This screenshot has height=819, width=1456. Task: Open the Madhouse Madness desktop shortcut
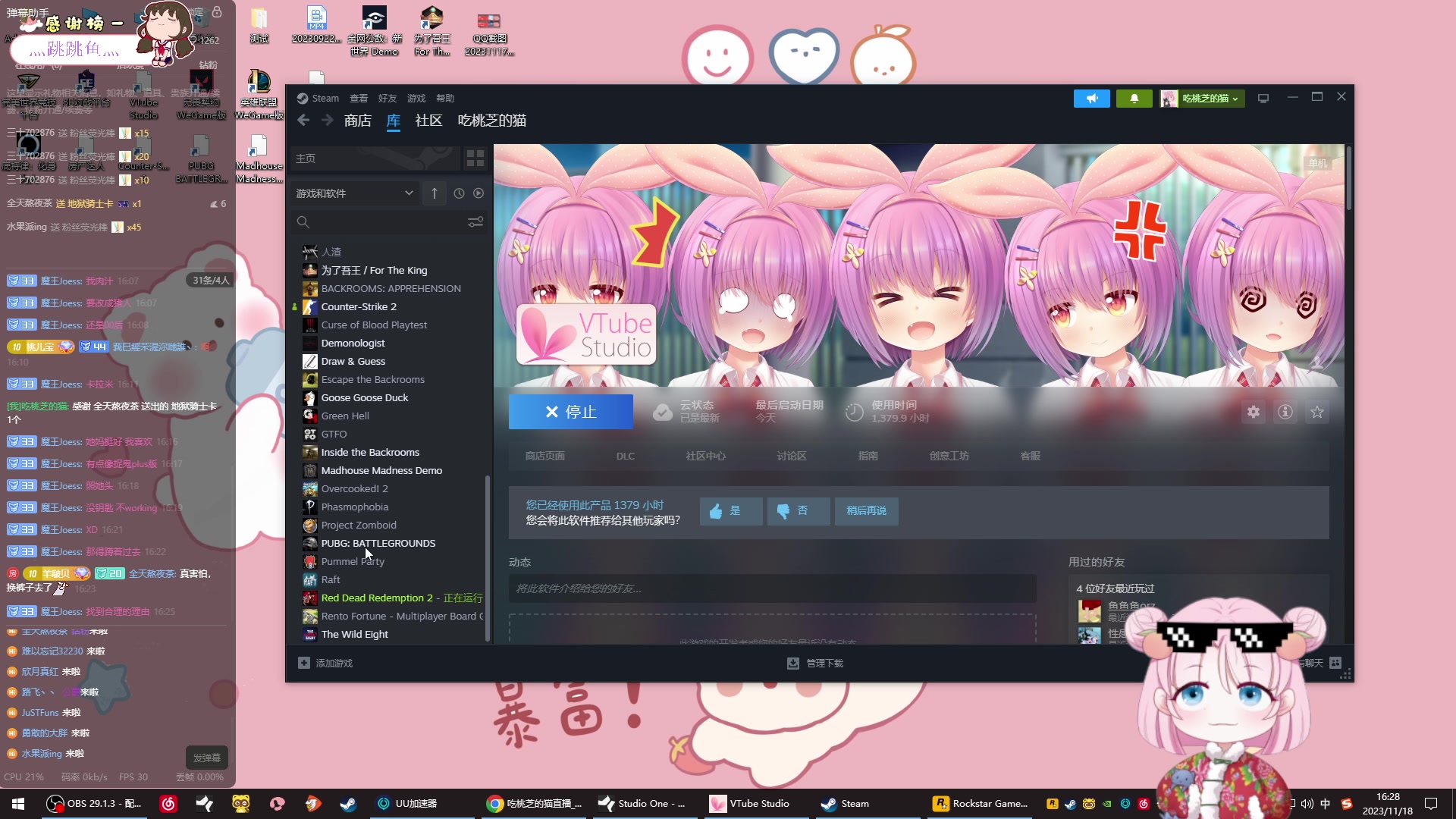[259, 159]
